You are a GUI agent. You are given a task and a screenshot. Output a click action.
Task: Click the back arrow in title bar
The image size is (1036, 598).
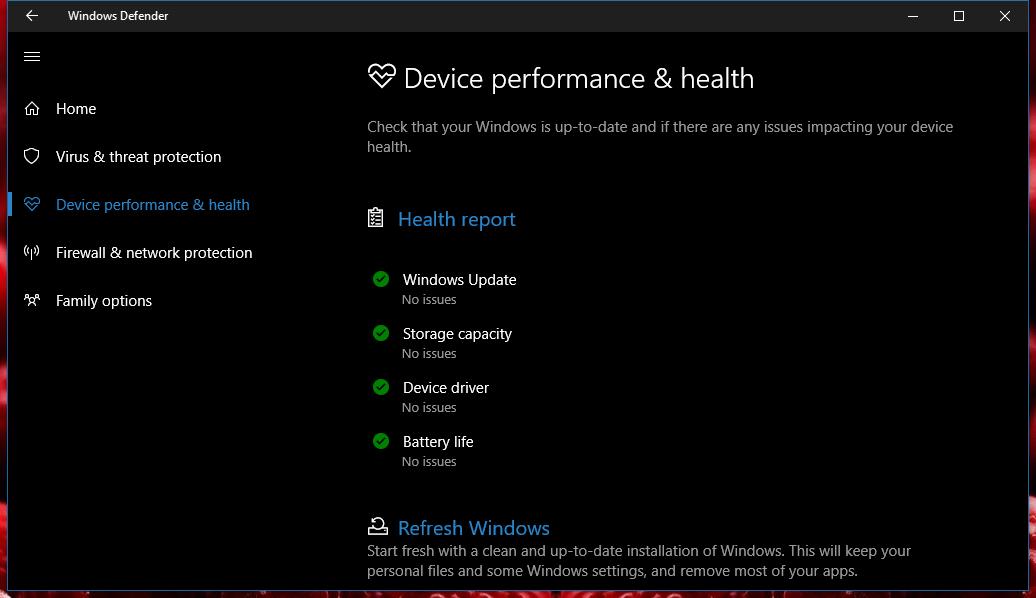[32, 16]
